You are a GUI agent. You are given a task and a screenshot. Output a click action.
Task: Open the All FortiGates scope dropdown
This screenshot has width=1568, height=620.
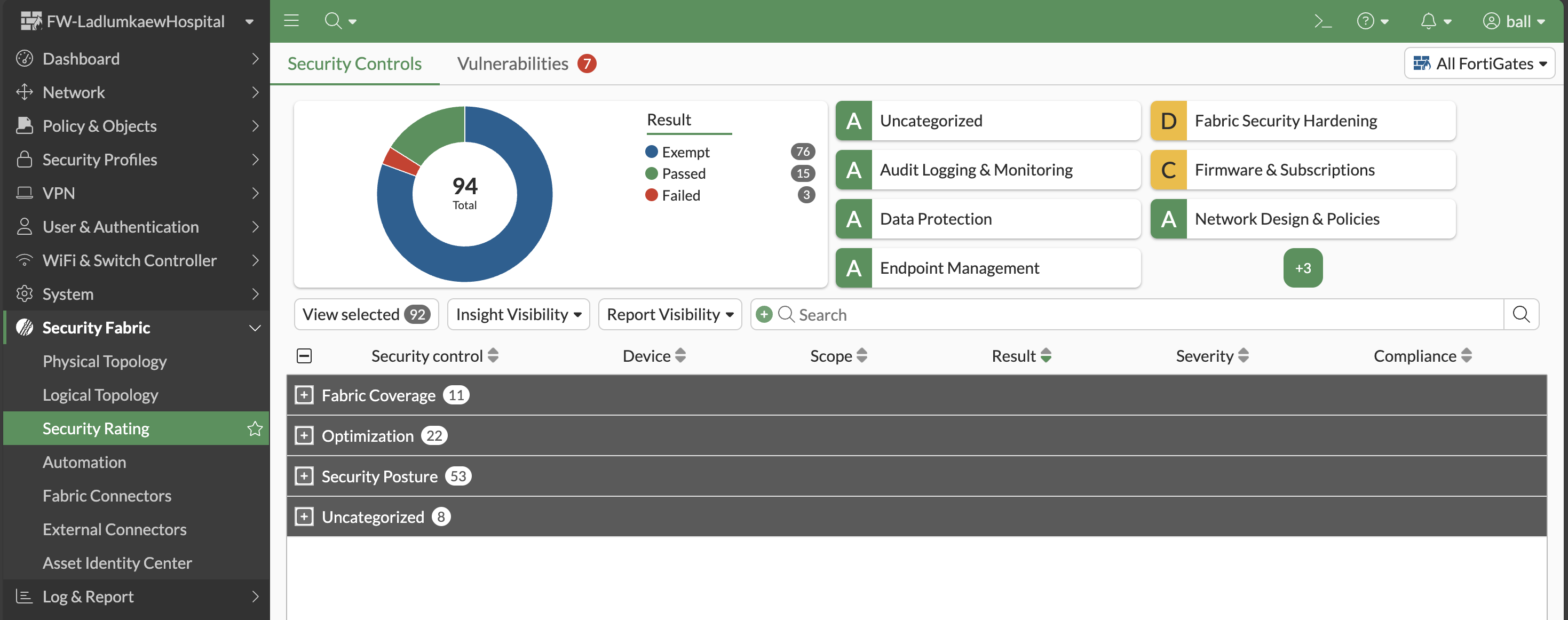[x=1479, y=63]
